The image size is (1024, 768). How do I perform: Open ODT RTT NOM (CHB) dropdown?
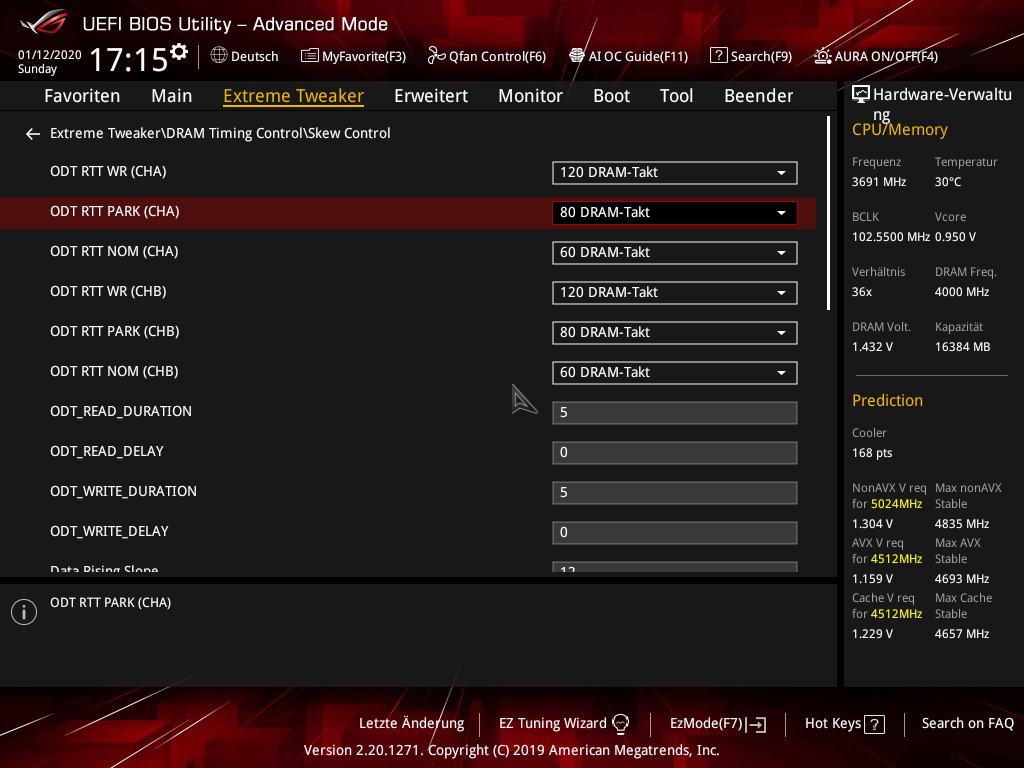675,372
